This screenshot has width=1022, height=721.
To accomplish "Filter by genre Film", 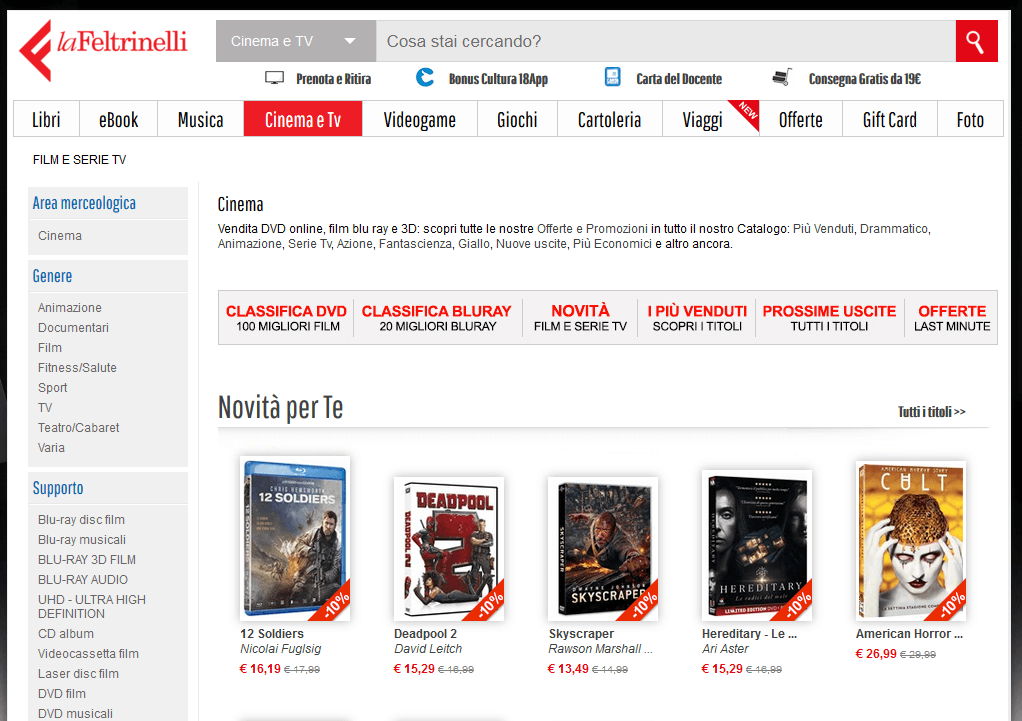I will coord(50,347).
